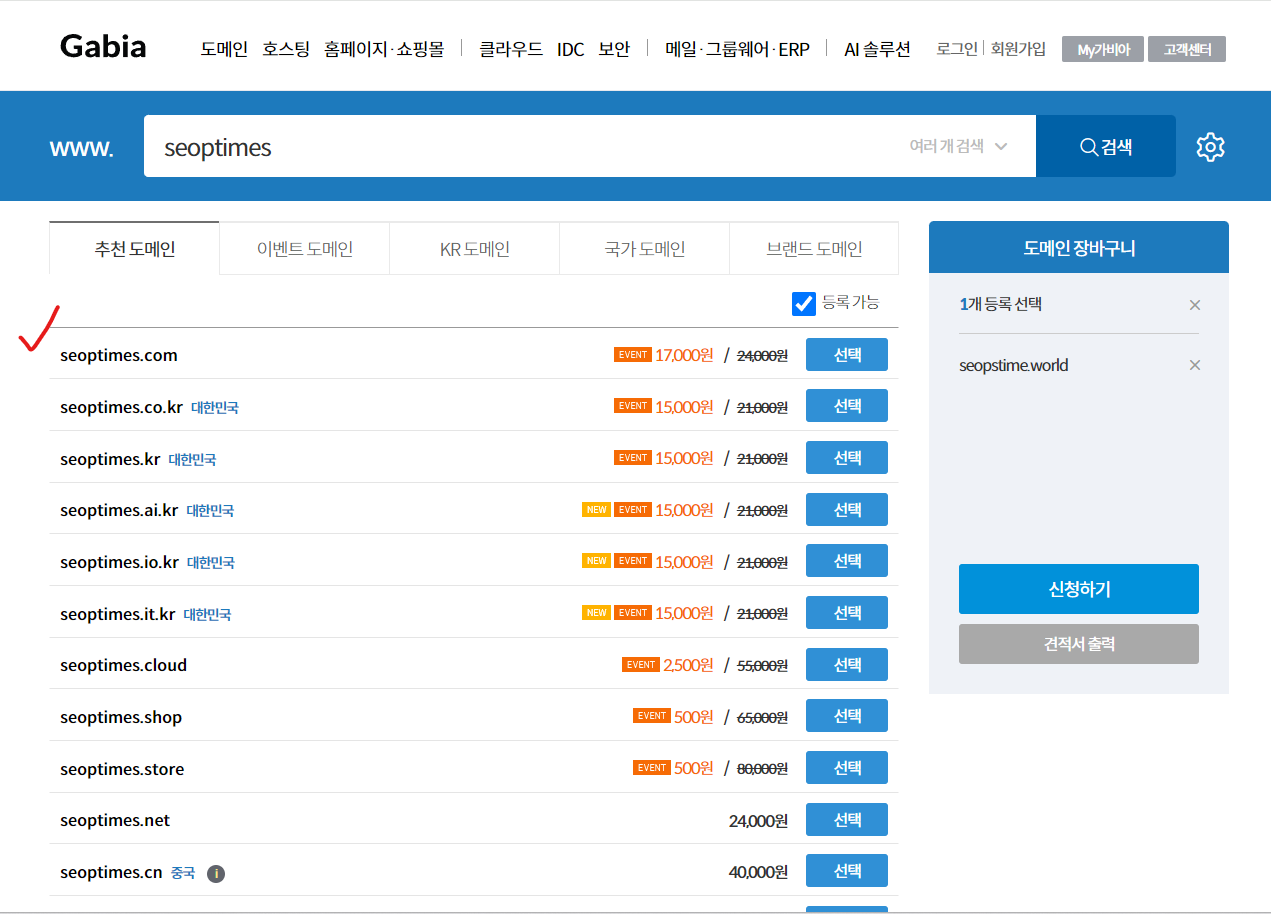Select seoptimes.kr with its 선택 button
Viewport: 1271px width, 914px height.
tap(847, 458)
